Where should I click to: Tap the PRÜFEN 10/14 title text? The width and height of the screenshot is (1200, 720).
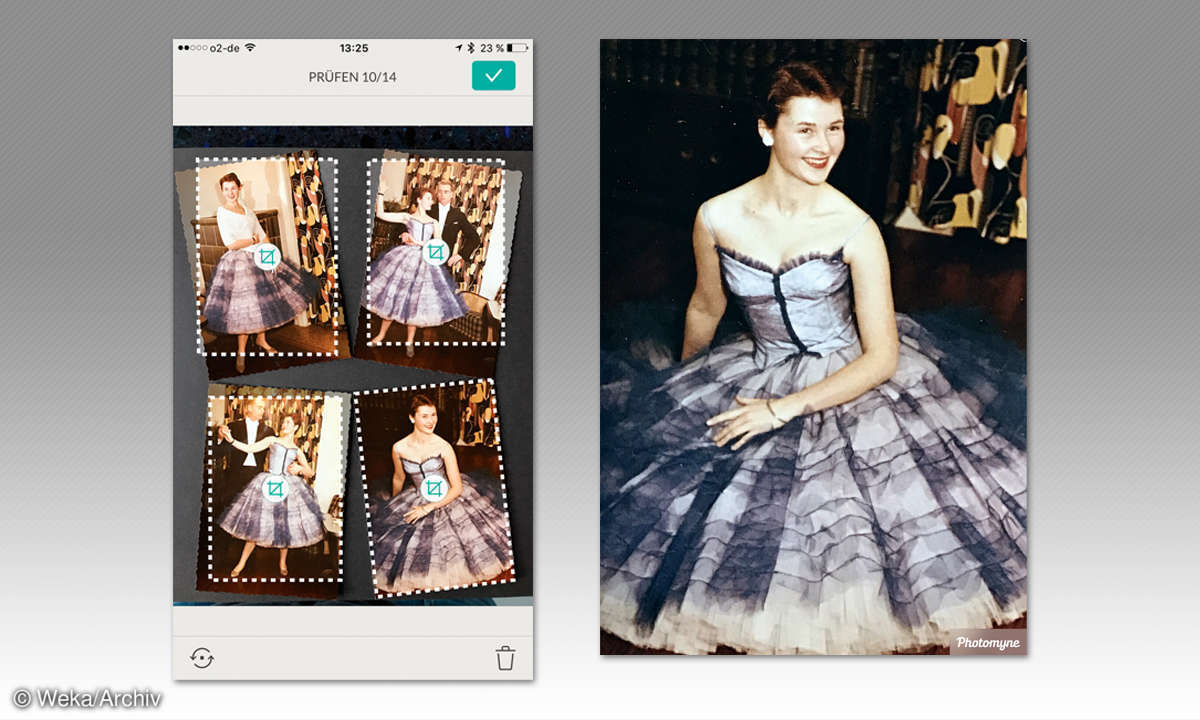[352, 77]
